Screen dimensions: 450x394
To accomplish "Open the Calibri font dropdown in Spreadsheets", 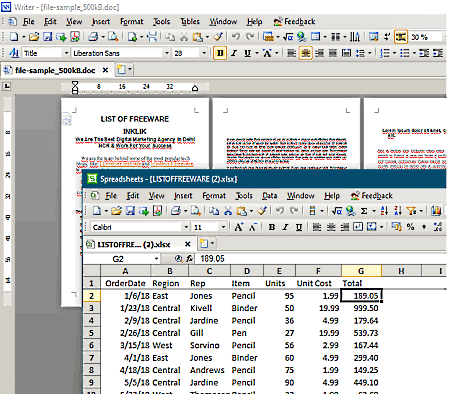I will pos(186,227).
